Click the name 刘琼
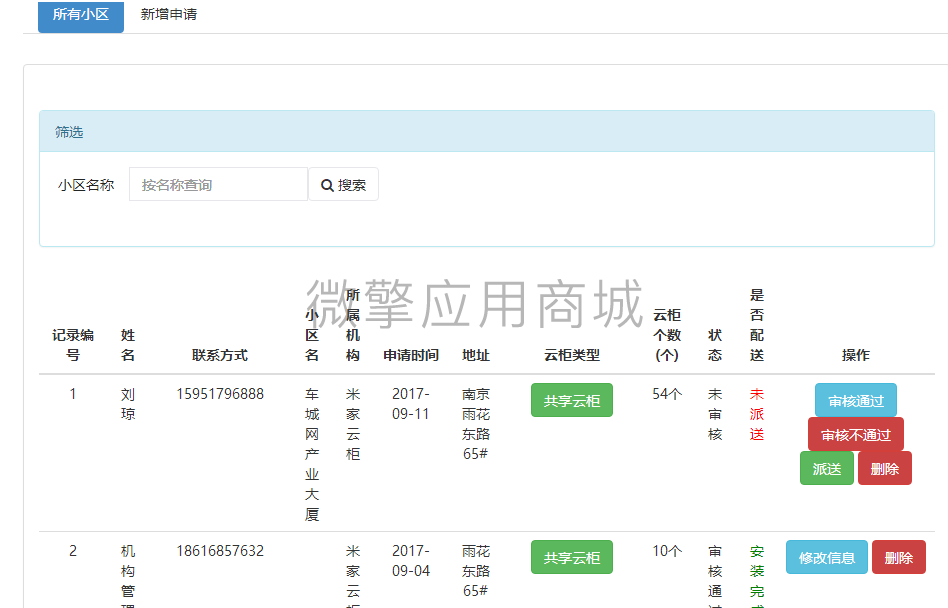 pyautogui.click(x=128, y=404)
